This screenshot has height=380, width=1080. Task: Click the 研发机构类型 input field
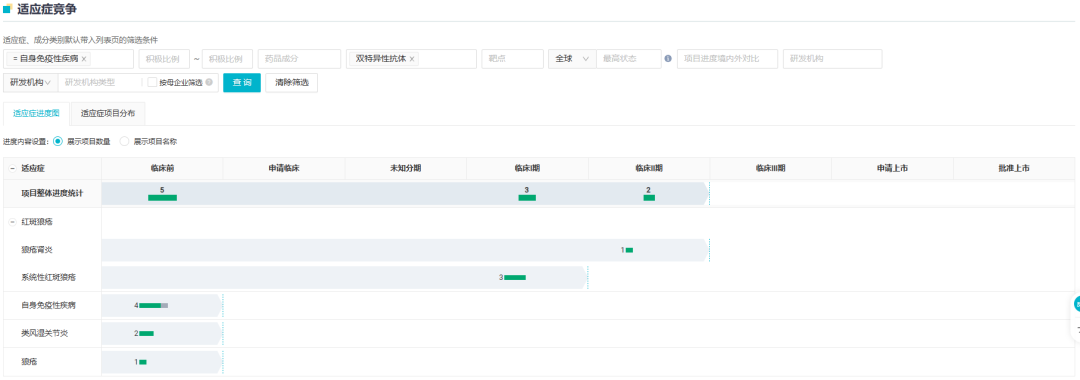(101, 83)
